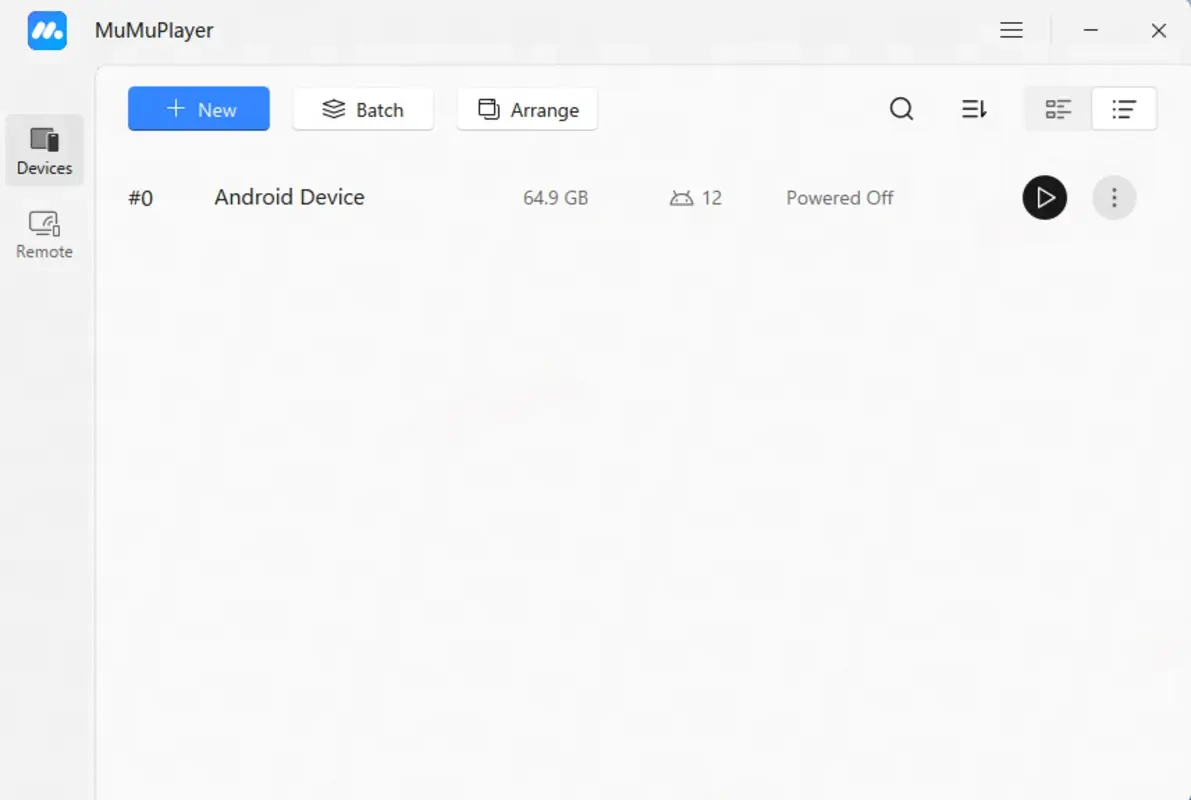Click the MuMuPlayer logo icon
Screen dimensions: 1191x800
(45, 30)
